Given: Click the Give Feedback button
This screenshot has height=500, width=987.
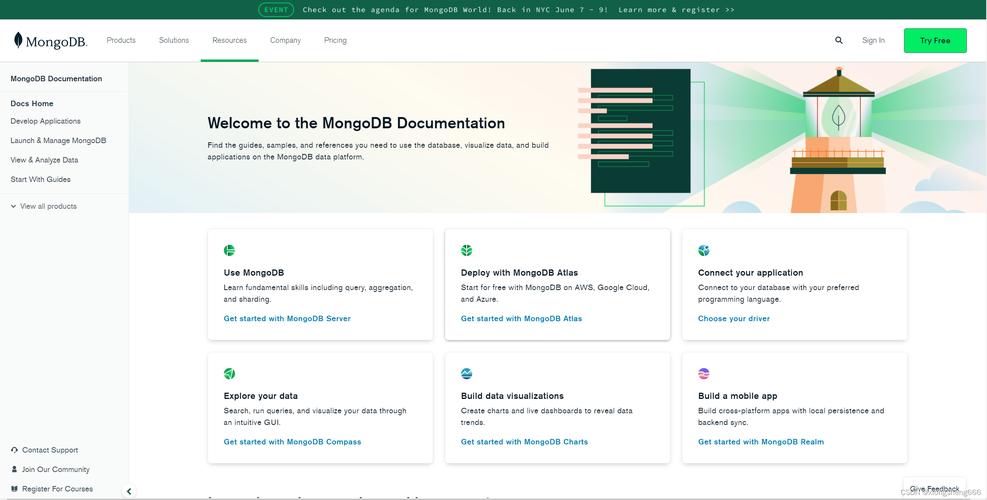Looking at the screenshot, I should coord(934,488).
